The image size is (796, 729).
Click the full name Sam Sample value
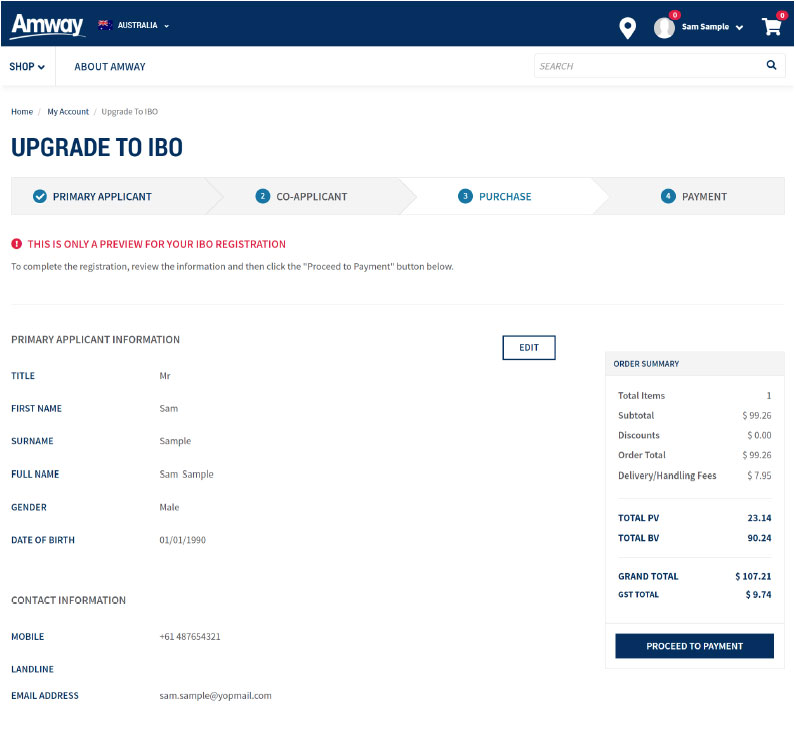pos(186,474)
